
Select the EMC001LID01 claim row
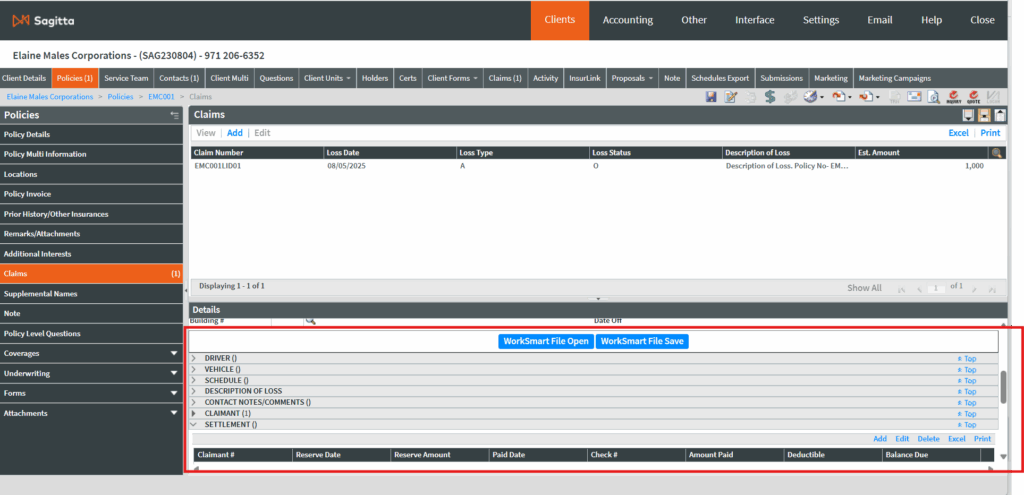click(x=217, y=166)
